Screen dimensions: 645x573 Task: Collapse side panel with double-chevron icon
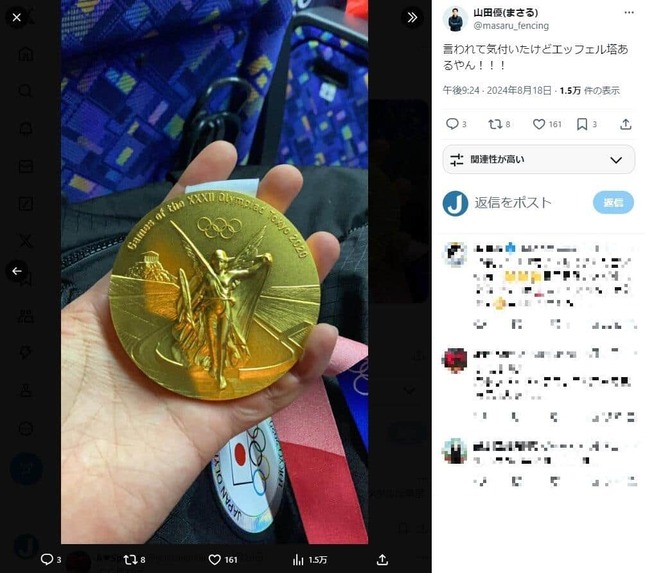pyautogui.click(x=412, y=17)
